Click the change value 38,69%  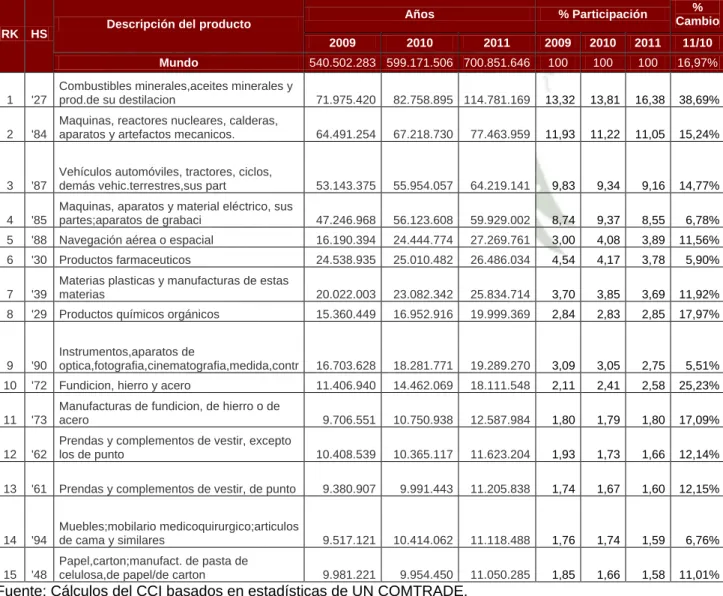coord(699,100)
